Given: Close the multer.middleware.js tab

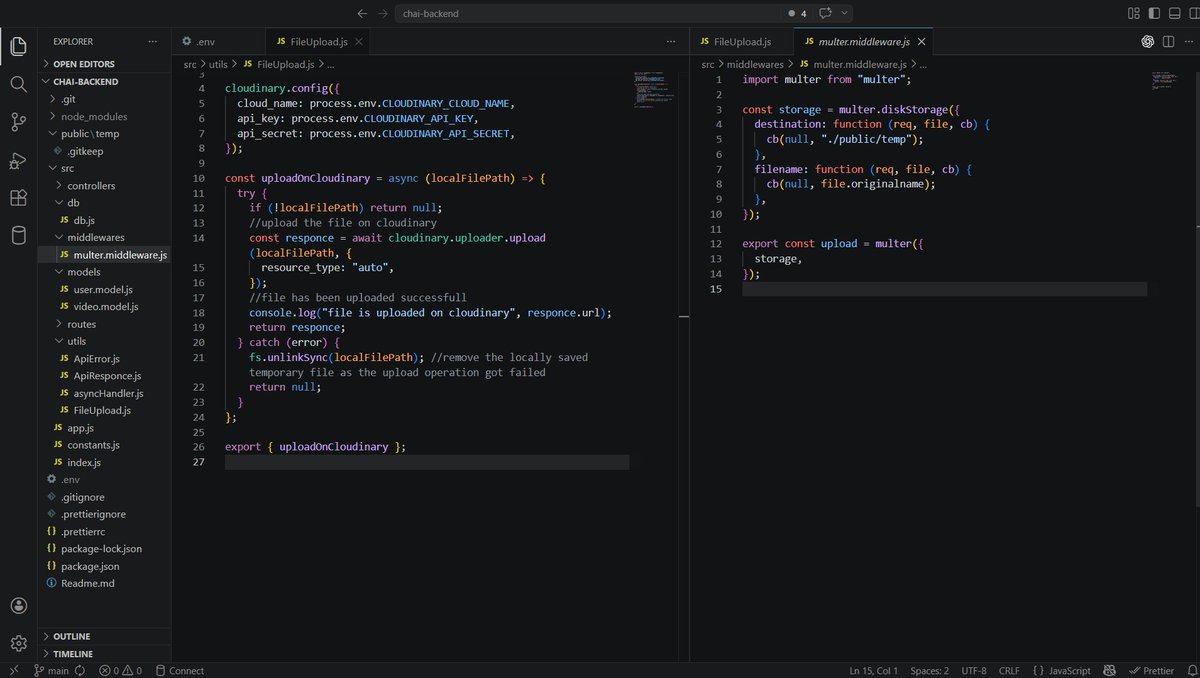Looking at the screenshot, I should pyautogui.click(x=922, y=41).
